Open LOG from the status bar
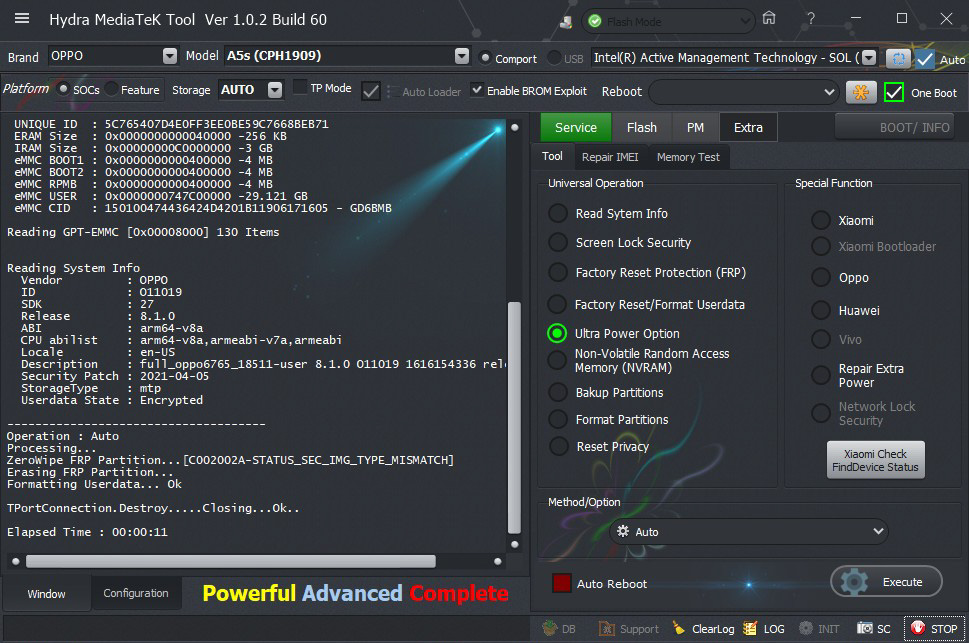 point(764,628)
